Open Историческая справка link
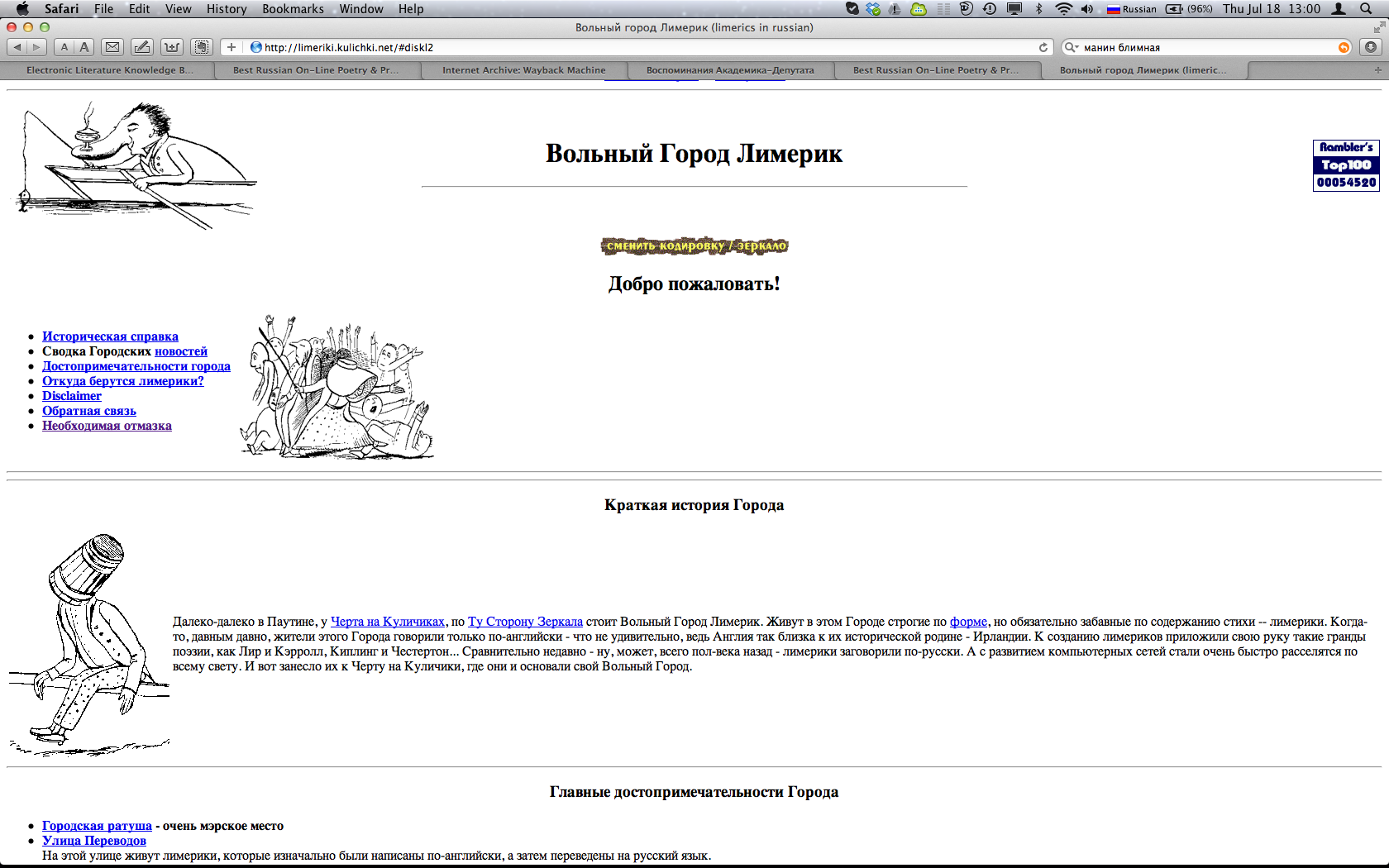The width and height of the screenshot is (1389, 868). pos(110,336)
